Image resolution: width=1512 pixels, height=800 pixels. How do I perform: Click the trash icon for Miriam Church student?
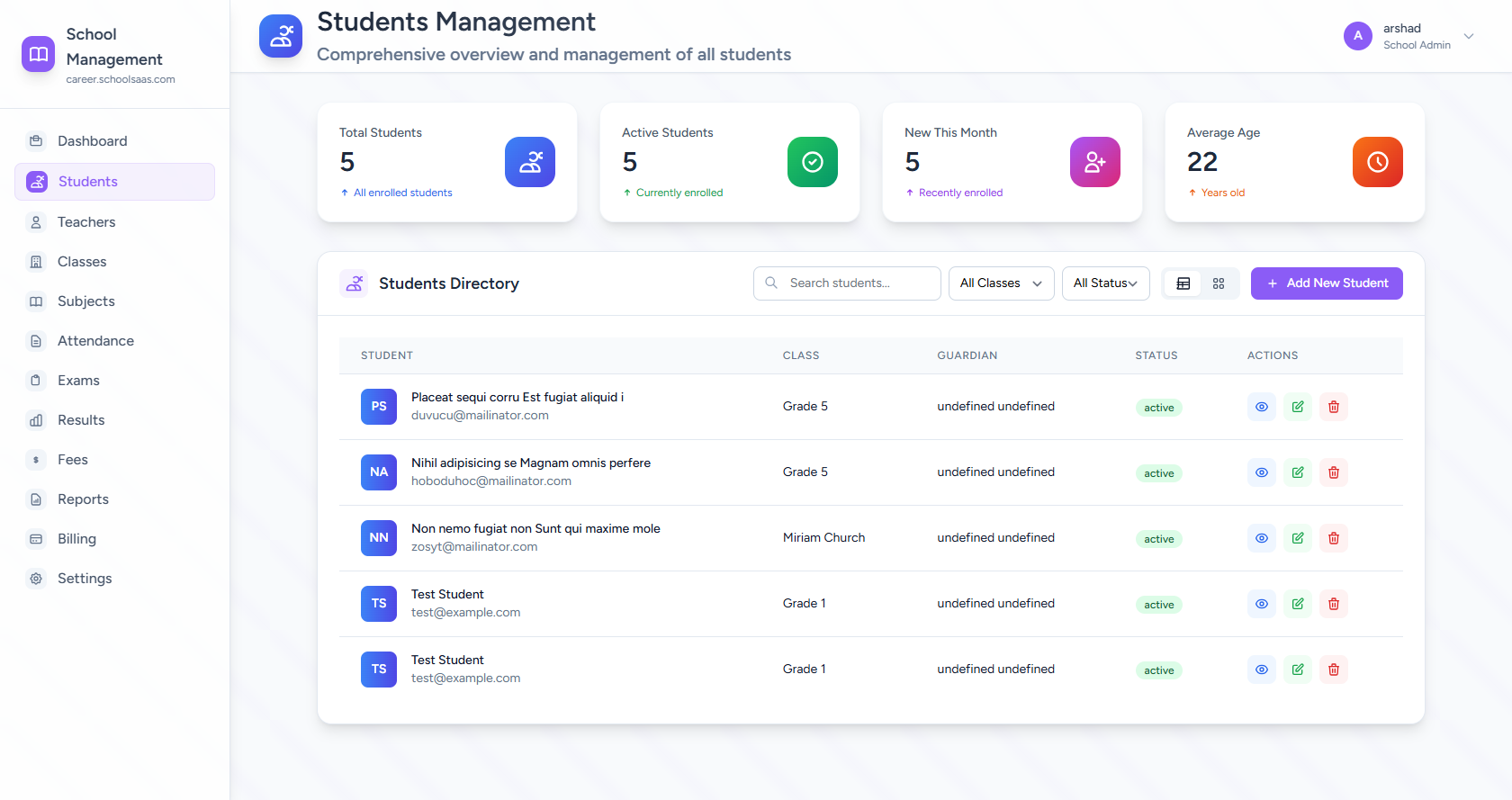point(1333,538)
